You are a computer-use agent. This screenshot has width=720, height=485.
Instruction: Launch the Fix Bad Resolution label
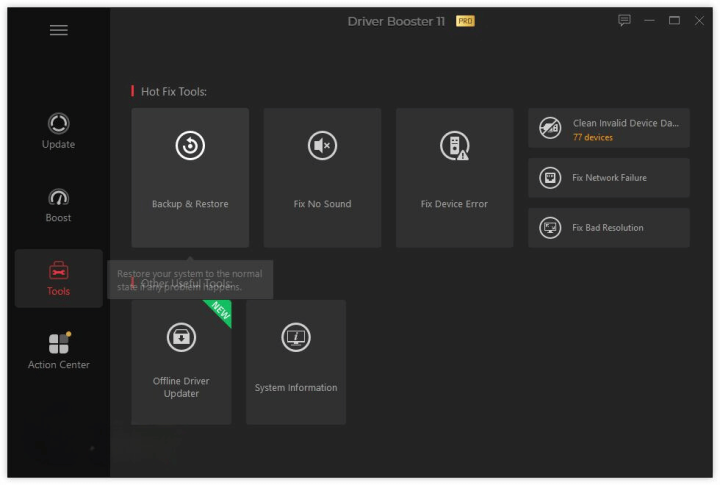pyautogui.click(x=608, y=228)
